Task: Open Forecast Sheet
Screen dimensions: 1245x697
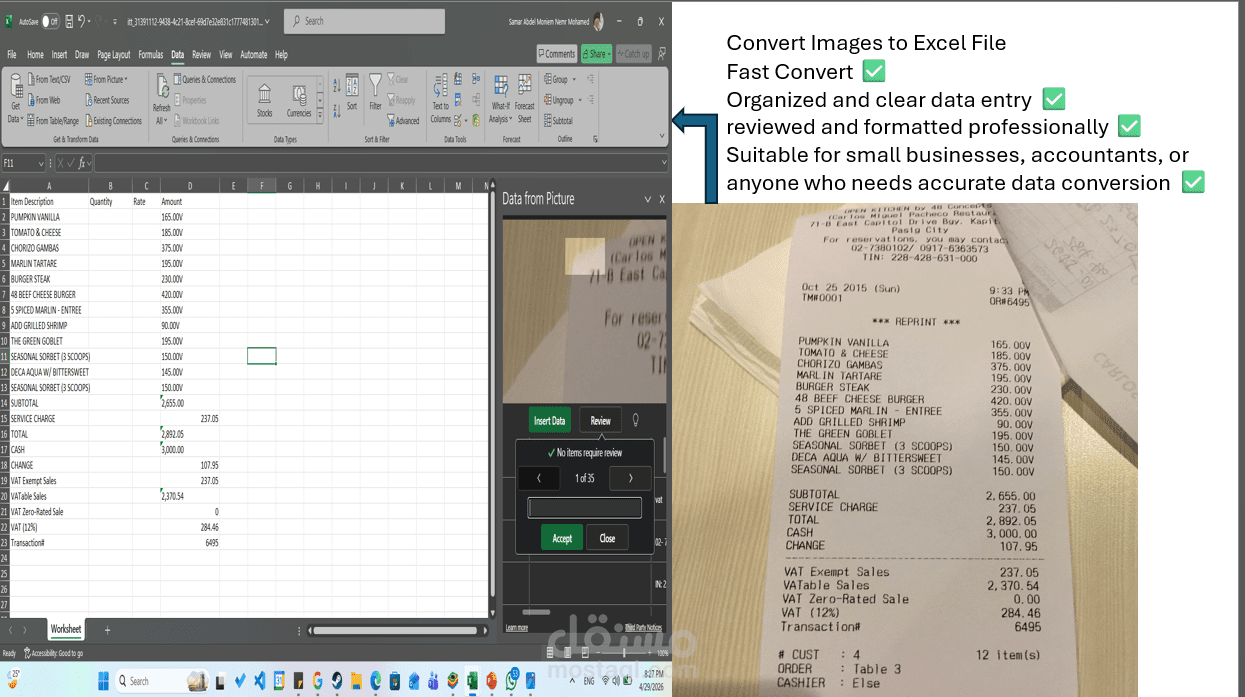Action: pos(524,98)
